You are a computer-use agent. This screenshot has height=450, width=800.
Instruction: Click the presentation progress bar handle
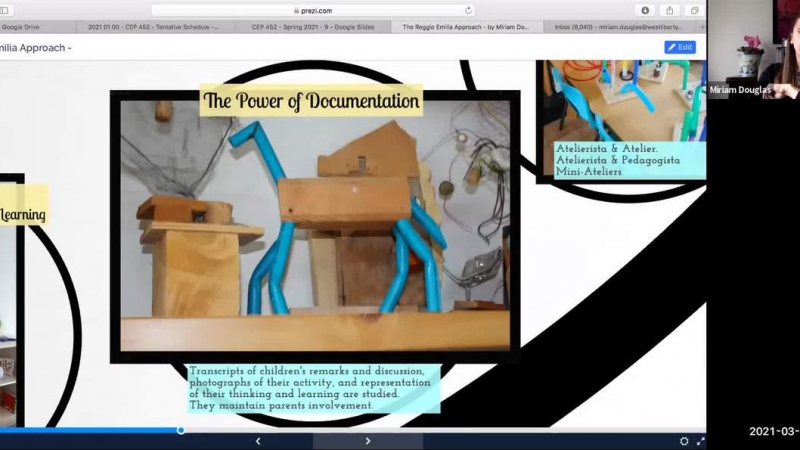[181, 430]
